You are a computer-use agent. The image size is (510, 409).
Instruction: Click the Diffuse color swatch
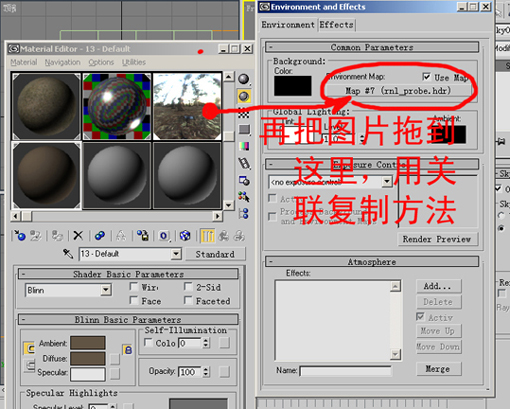click(x=88, y=358)
